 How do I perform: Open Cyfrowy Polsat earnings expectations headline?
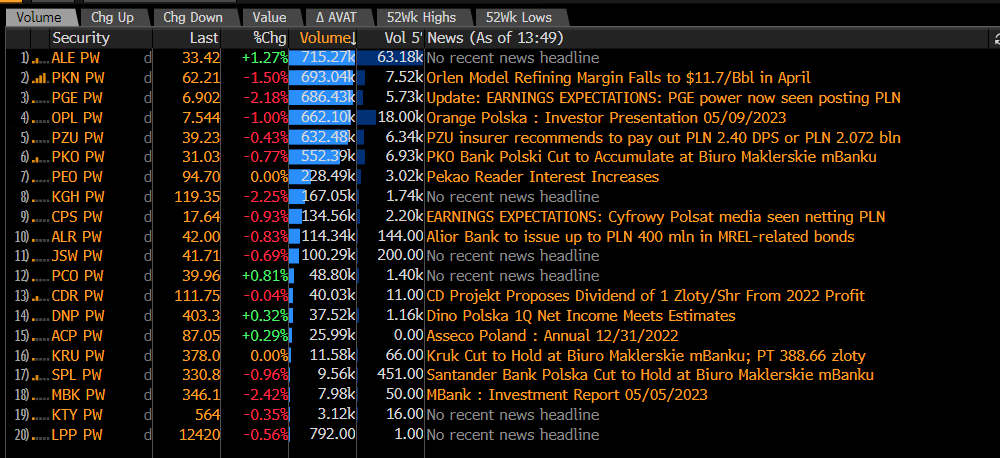(656, 217)
